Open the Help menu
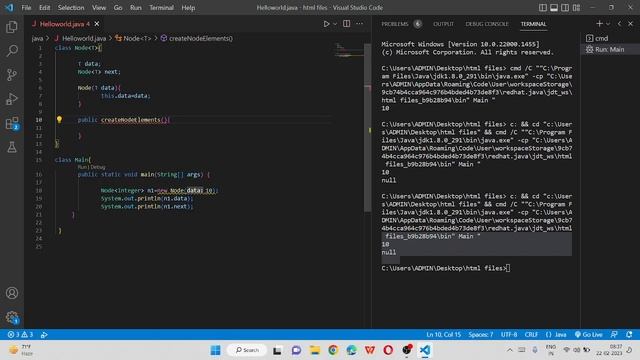The height and width of the screenshot is (360, 640). pyautogui.click(x=188, y=8)
